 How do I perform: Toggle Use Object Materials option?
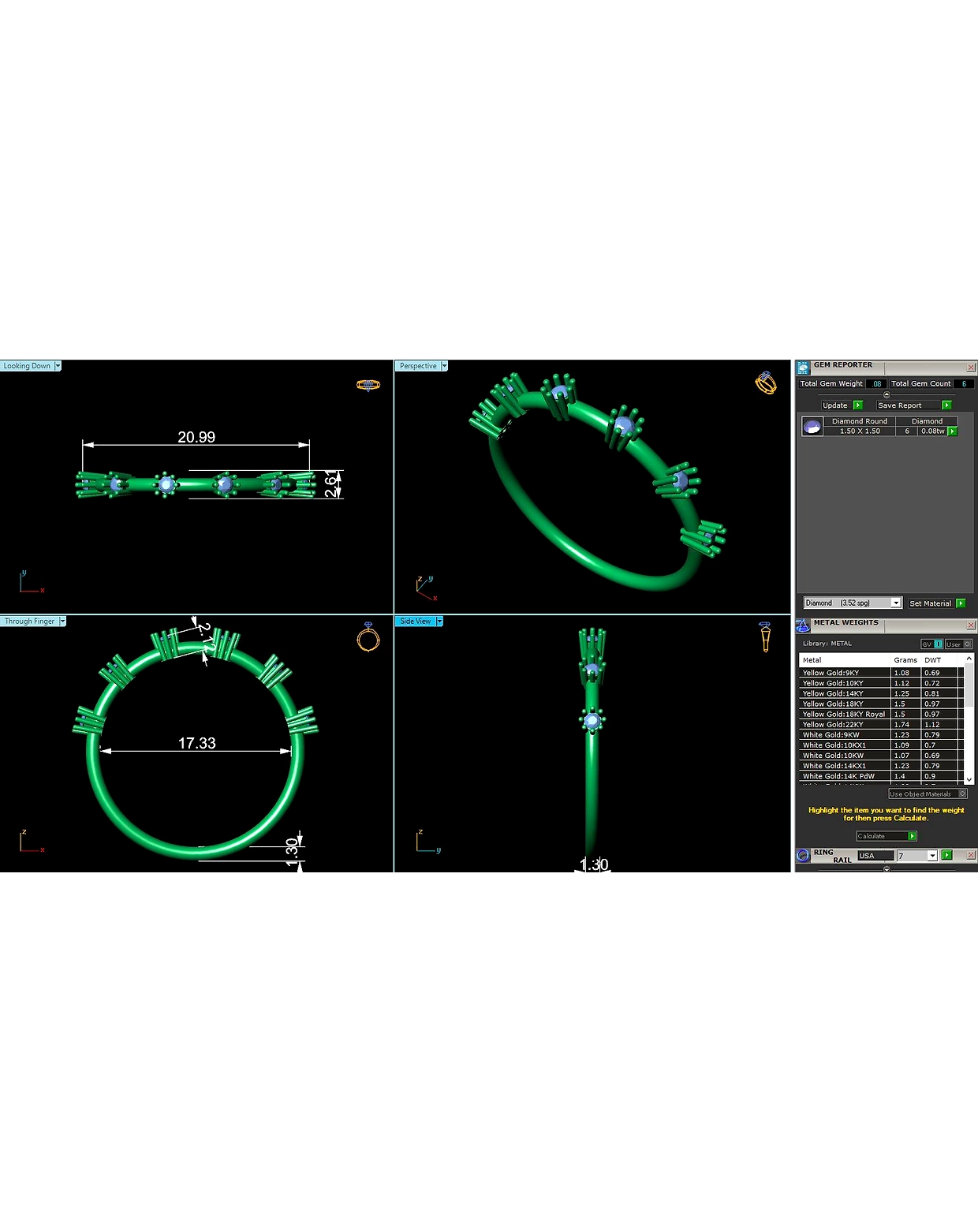coord(928,794)
